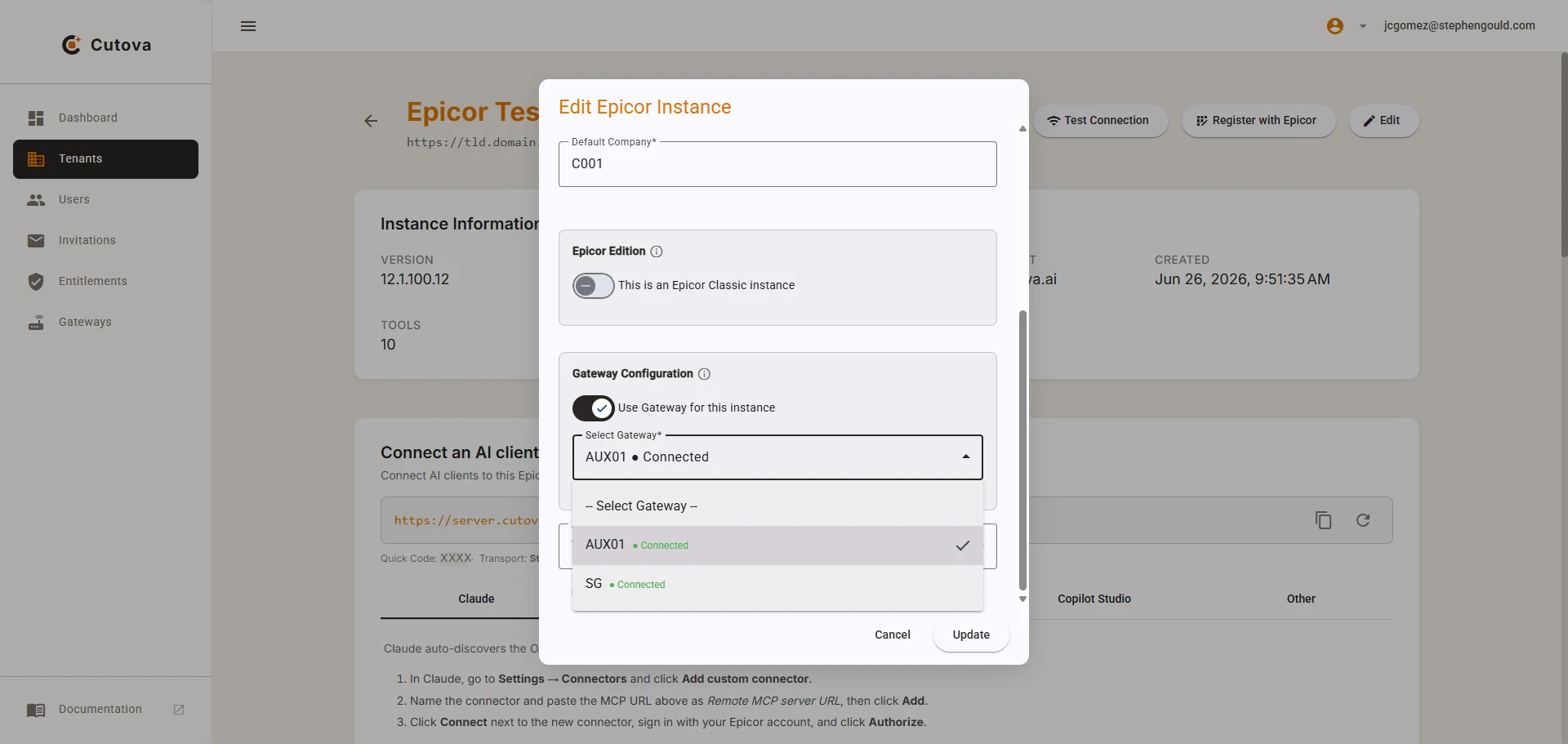Choose the AUX01 gateway option

coord(777,546)
